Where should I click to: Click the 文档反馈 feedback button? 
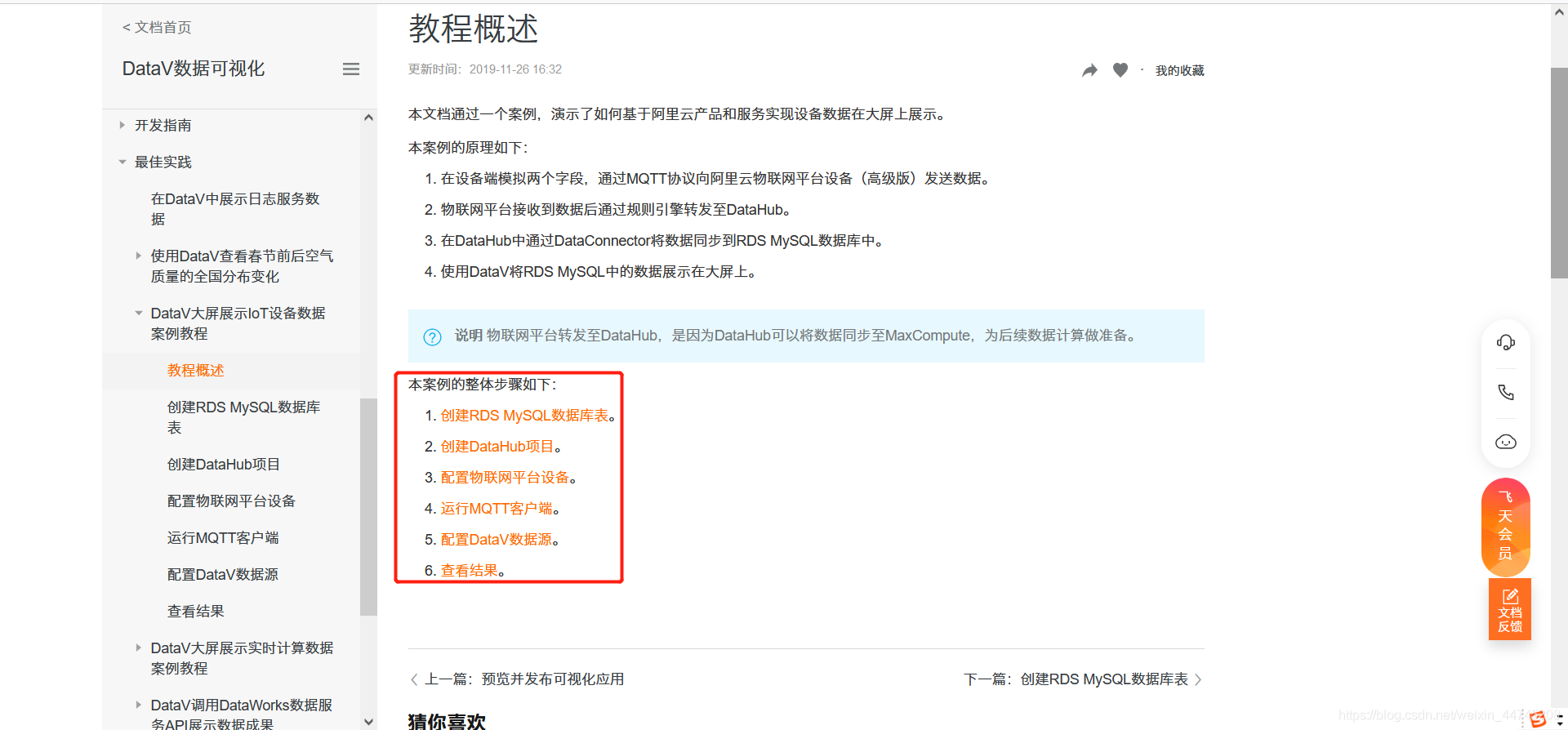pos(1509,610)
